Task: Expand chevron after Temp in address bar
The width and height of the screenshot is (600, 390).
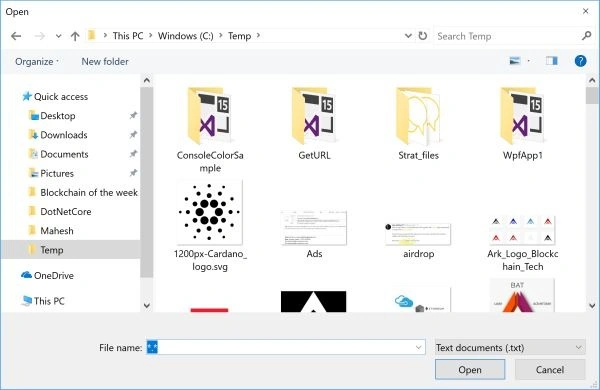Action: [258, 36]
